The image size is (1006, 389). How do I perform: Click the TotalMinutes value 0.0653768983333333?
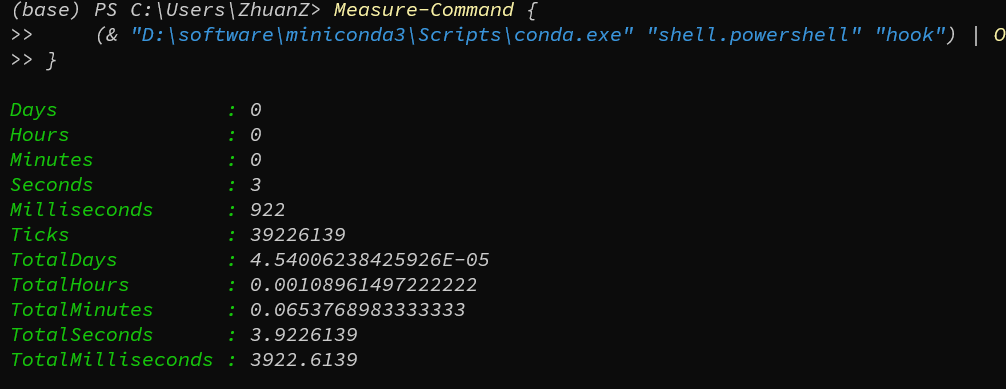pyautogui.click(x=357, y=310)
